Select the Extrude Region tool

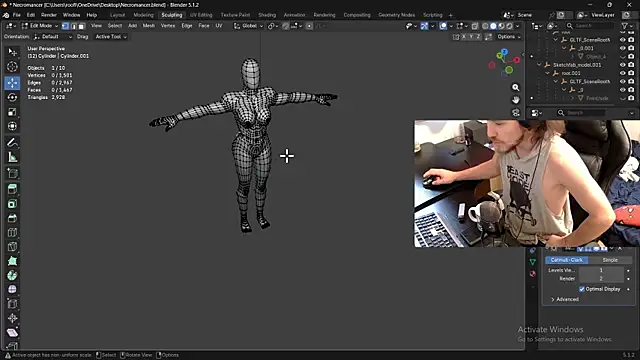tap(12, 189)
